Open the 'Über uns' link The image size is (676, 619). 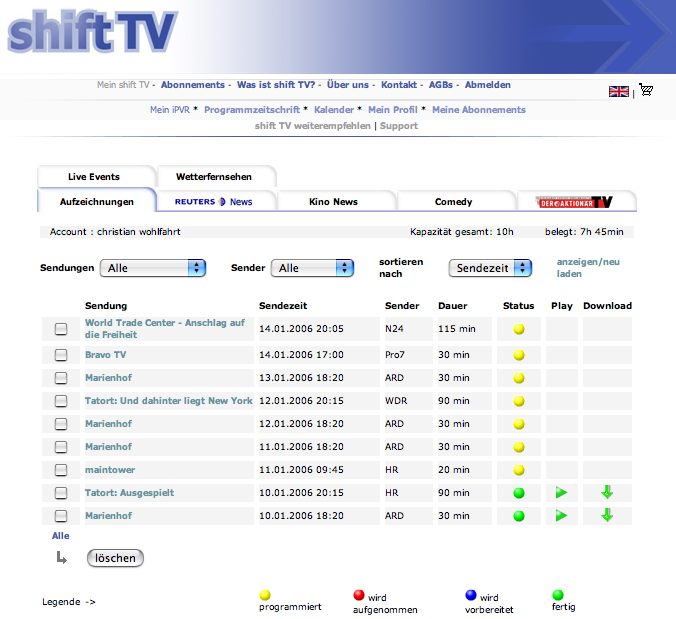tap(347, 85)
